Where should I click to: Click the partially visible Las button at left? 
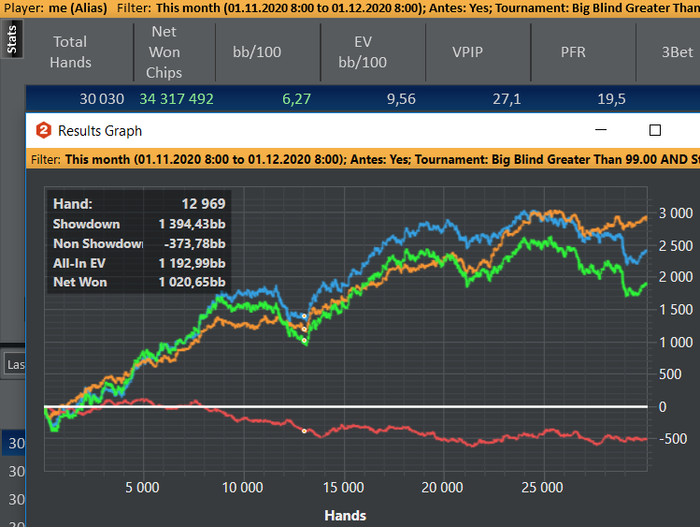pos(15,365)
